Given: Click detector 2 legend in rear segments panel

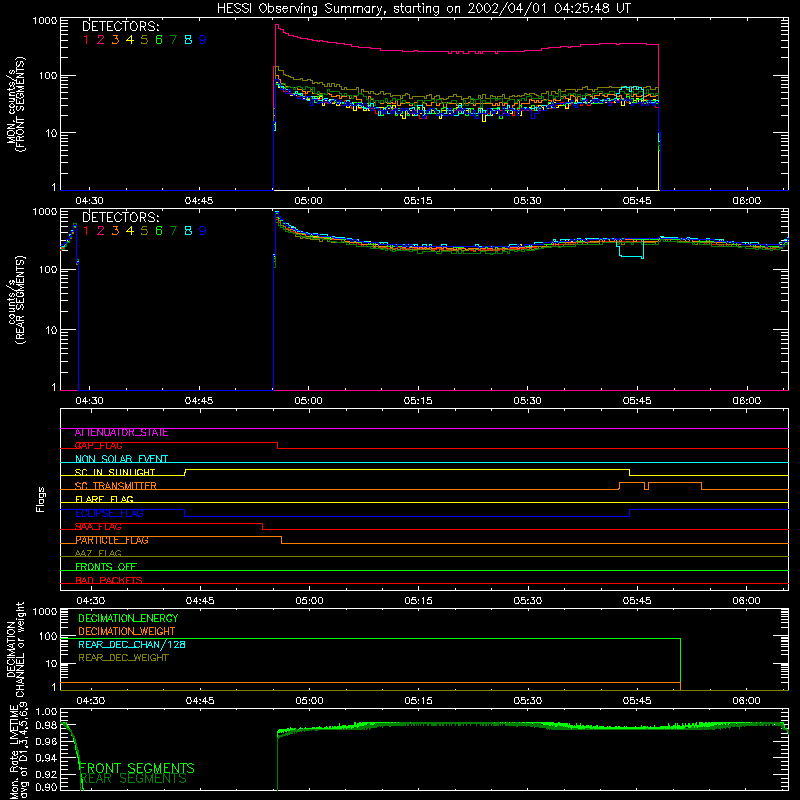Looking at the screenshot, I should 101,231.
